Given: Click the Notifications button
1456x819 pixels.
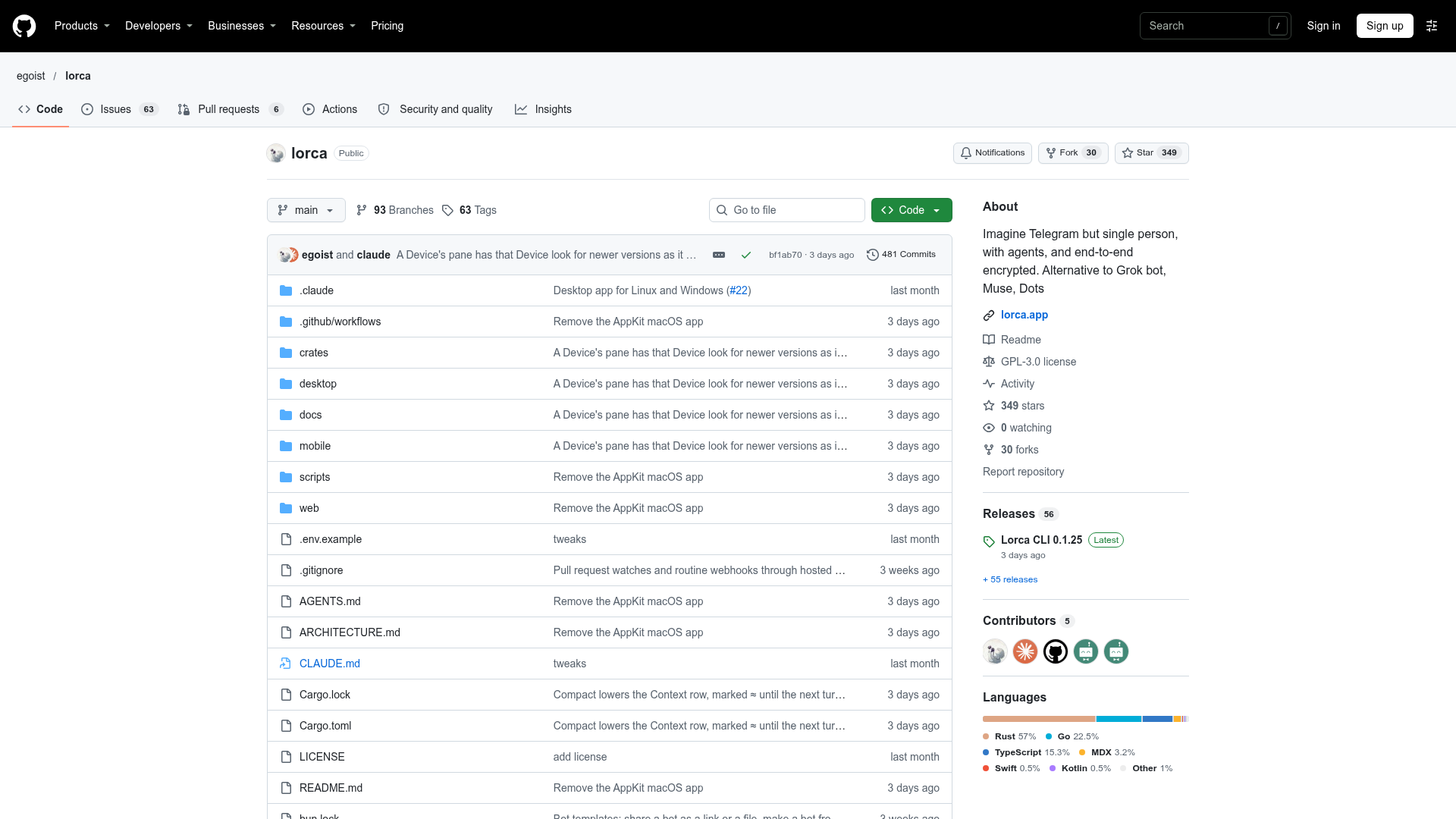Looking at the screenshot, I should (x=993, y=153).
